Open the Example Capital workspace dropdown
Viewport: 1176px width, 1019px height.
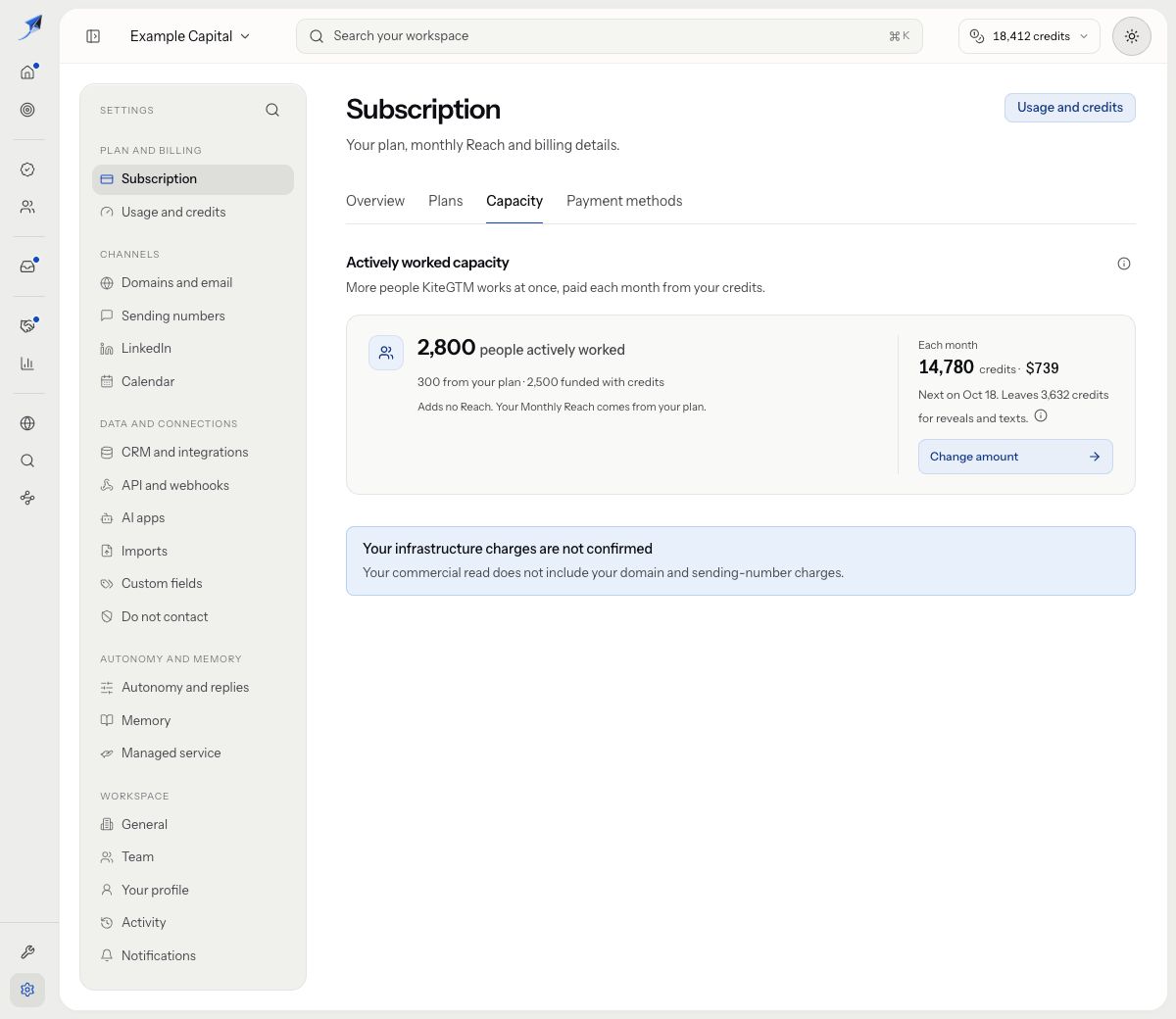(190, 36)
